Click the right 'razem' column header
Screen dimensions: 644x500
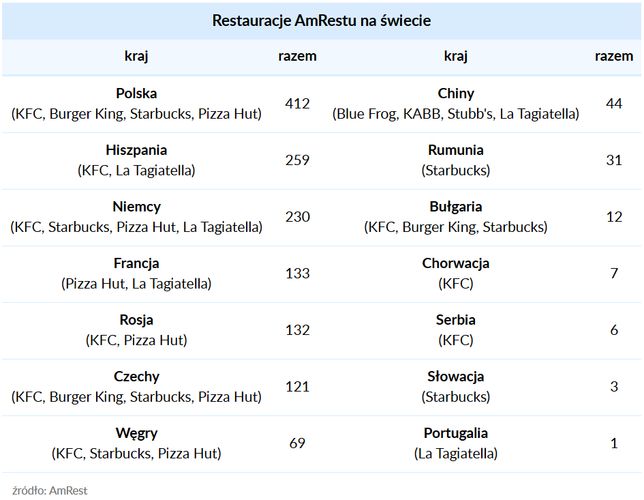pos(614,56)
